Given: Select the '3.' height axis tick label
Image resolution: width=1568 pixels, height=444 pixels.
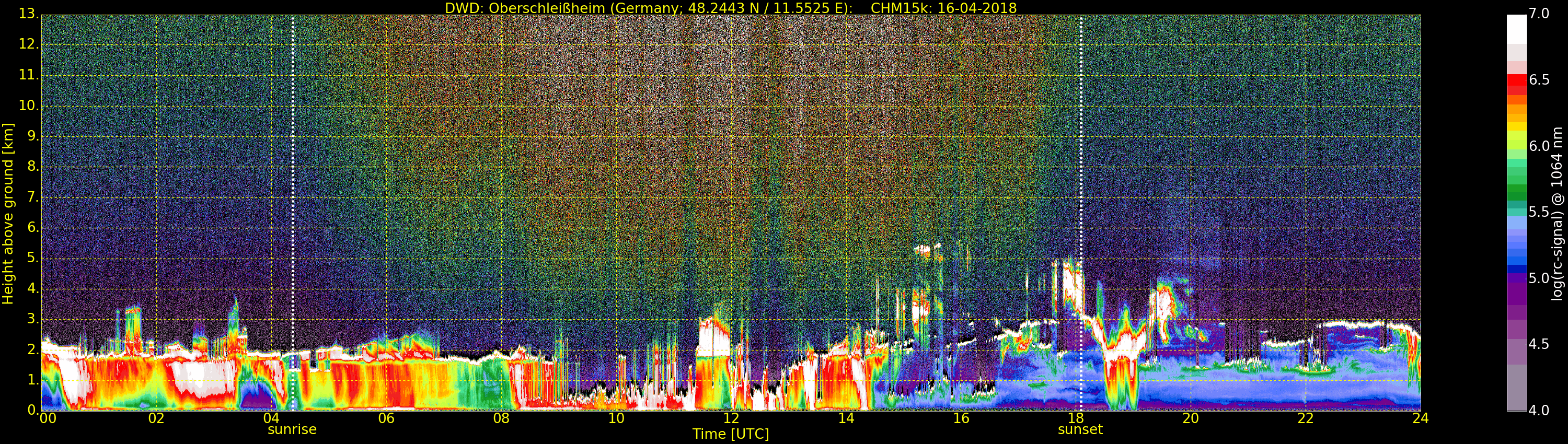Looking at the screenshot, I should [33, 319].
